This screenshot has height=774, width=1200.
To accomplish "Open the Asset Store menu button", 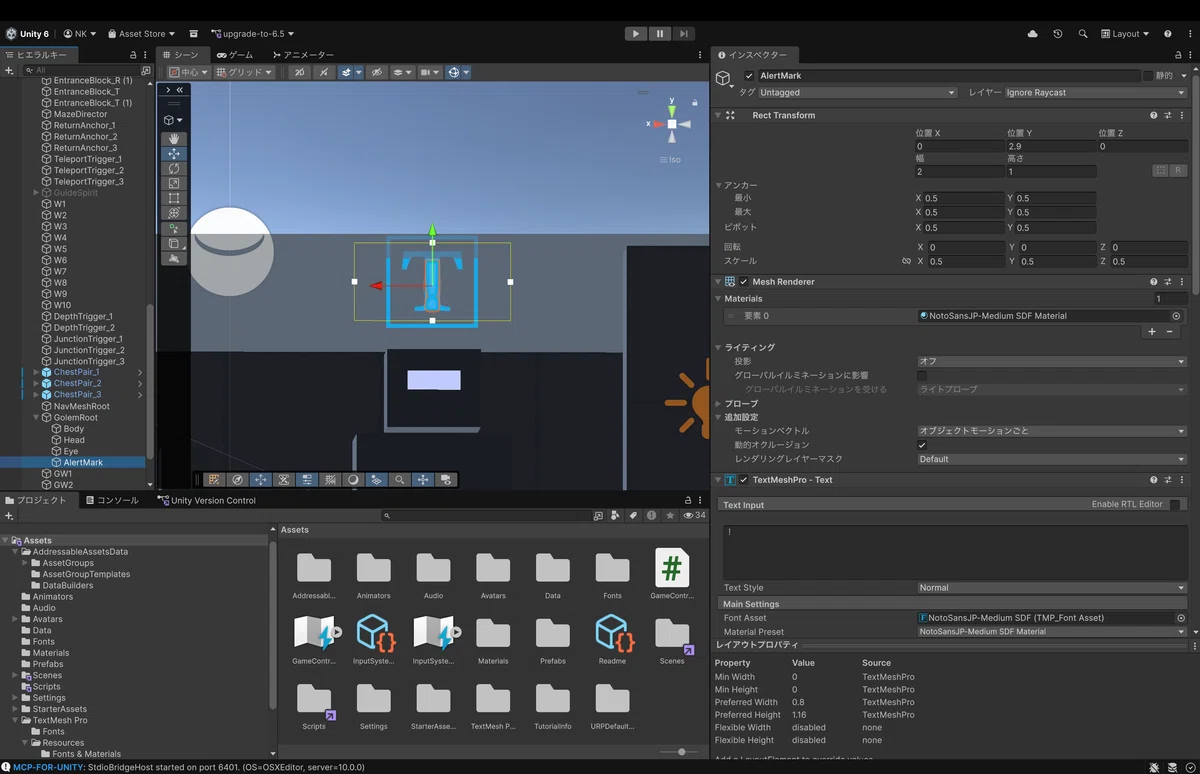I will click(141, 34).
